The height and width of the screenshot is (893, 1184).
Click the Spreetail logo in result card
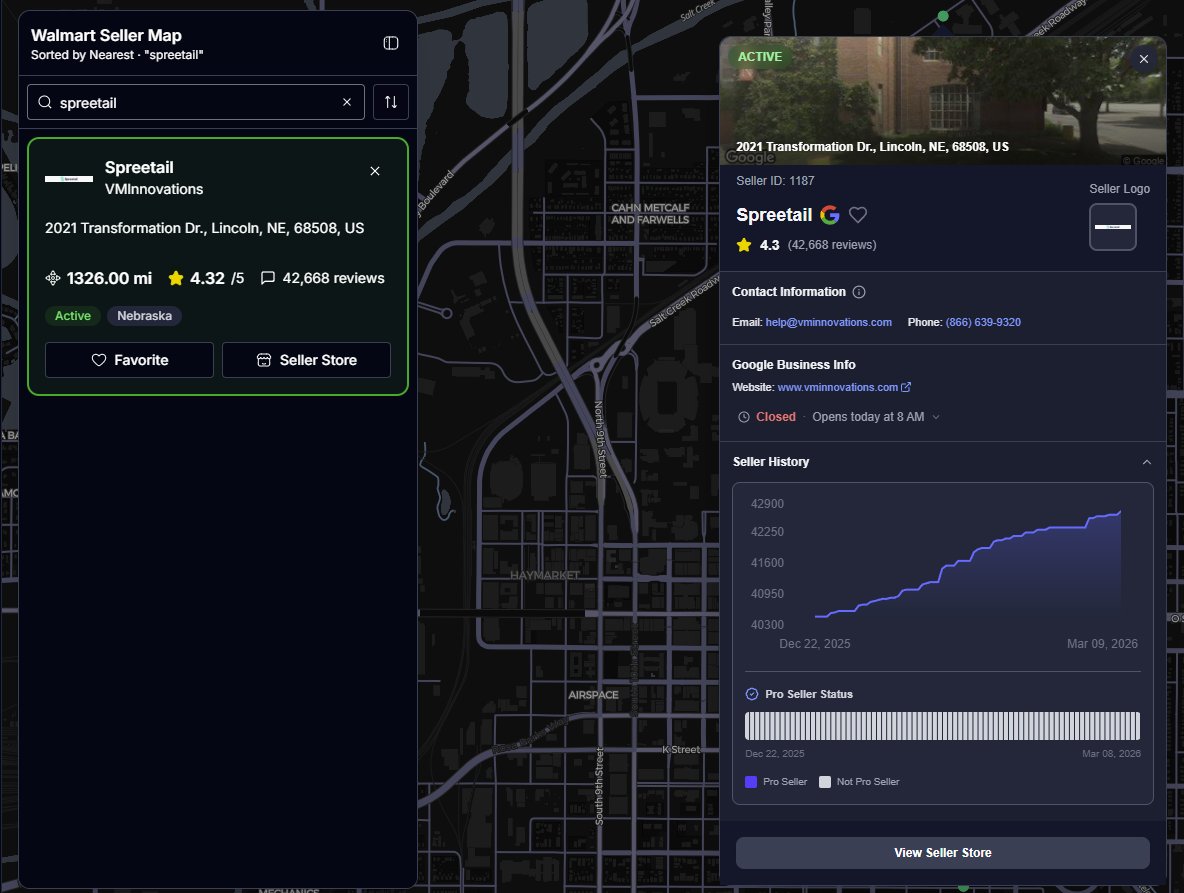pos(69,179)
